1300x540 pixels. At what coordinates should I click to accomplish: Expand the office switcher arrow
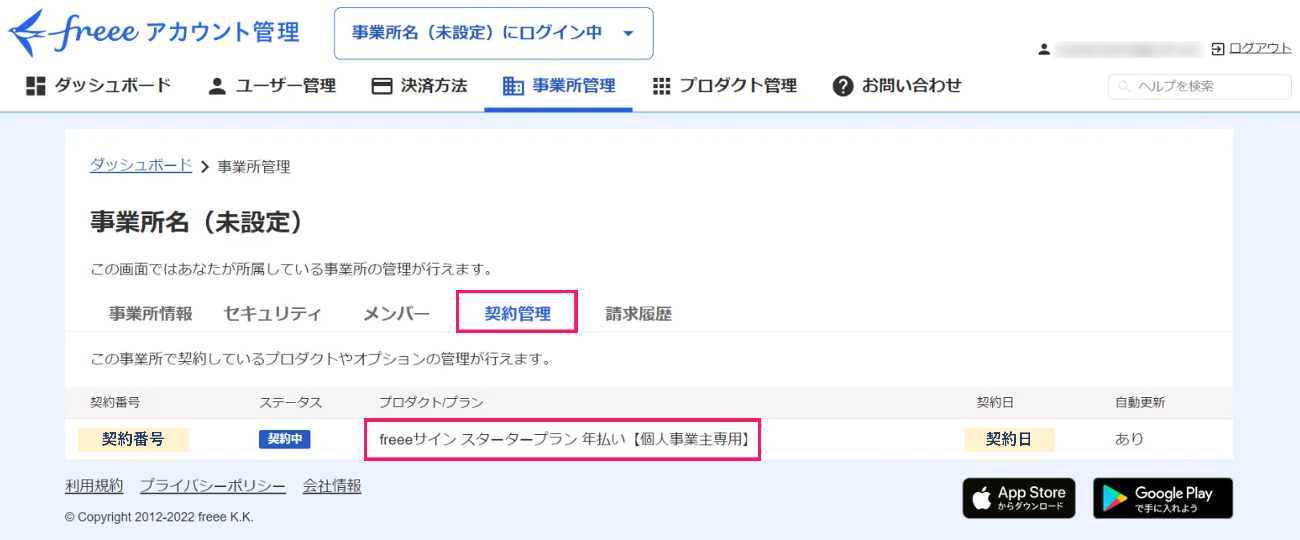(x=628, y=33)
